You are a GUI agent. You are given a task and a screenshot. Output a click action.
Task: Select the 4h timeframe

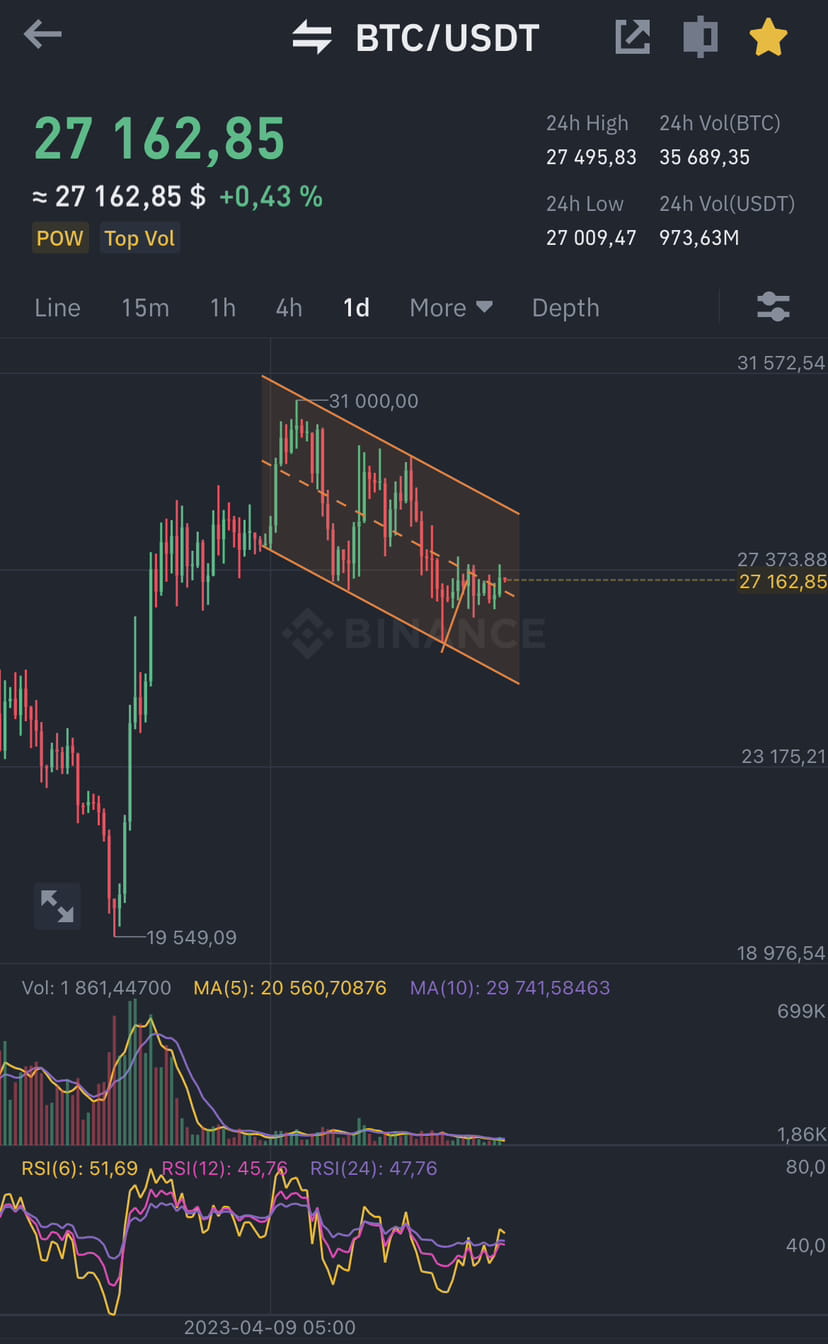pyautogui.click(x=289, y=308)
